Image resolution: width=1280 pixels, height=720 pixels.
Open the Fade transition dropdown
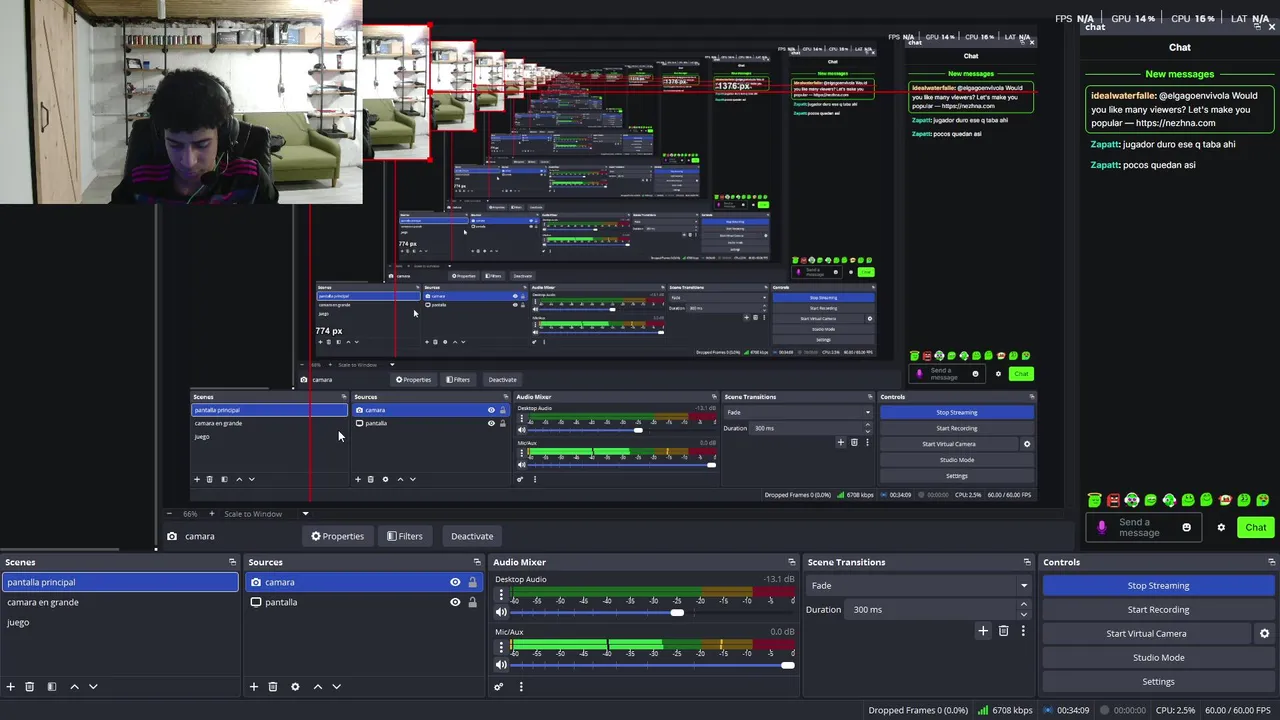pos(920,586)
